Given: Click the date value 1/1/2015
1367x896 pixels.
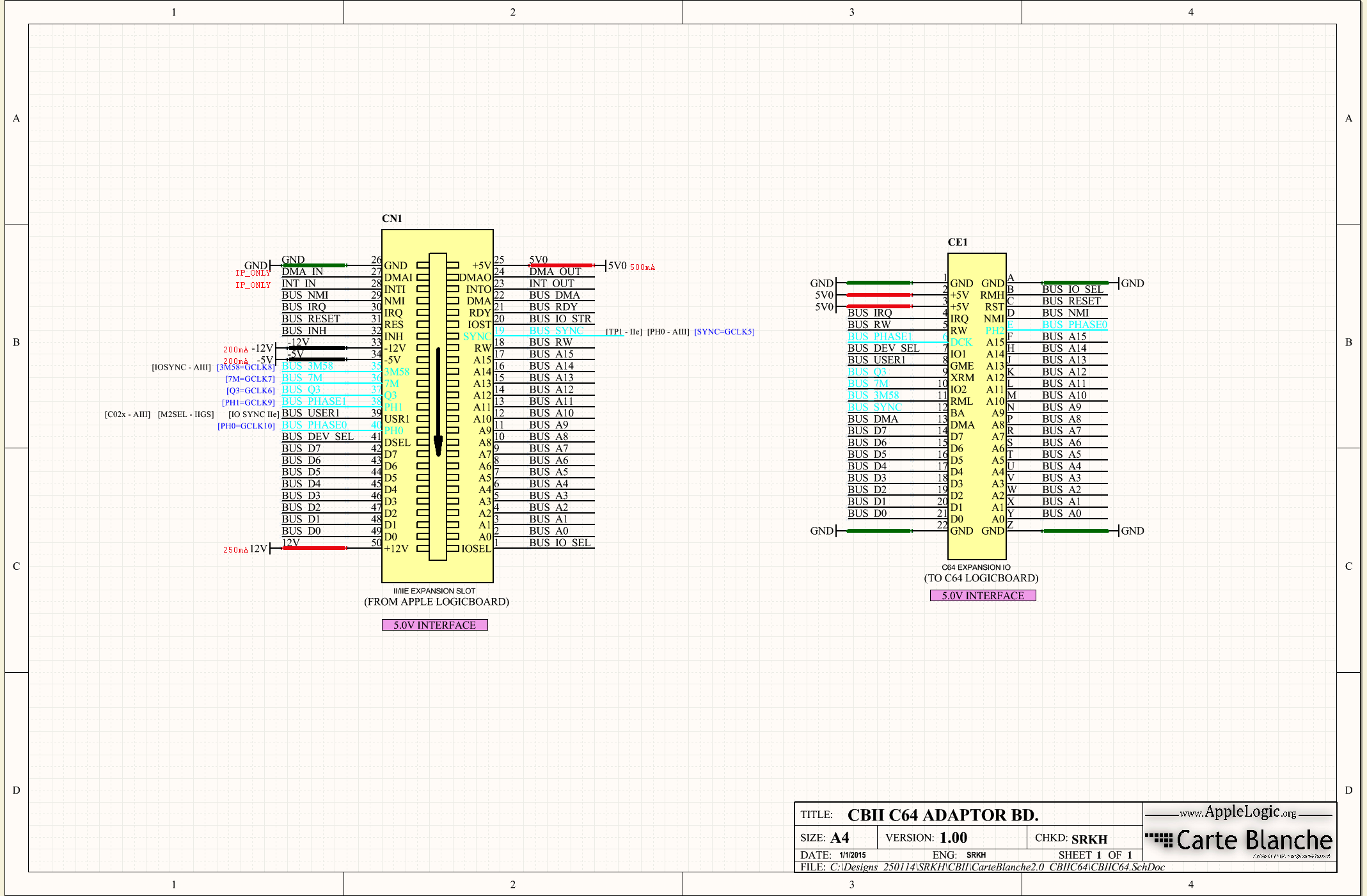Looking at the screenshot, I should pyautogui.click(x=853, y=855).
